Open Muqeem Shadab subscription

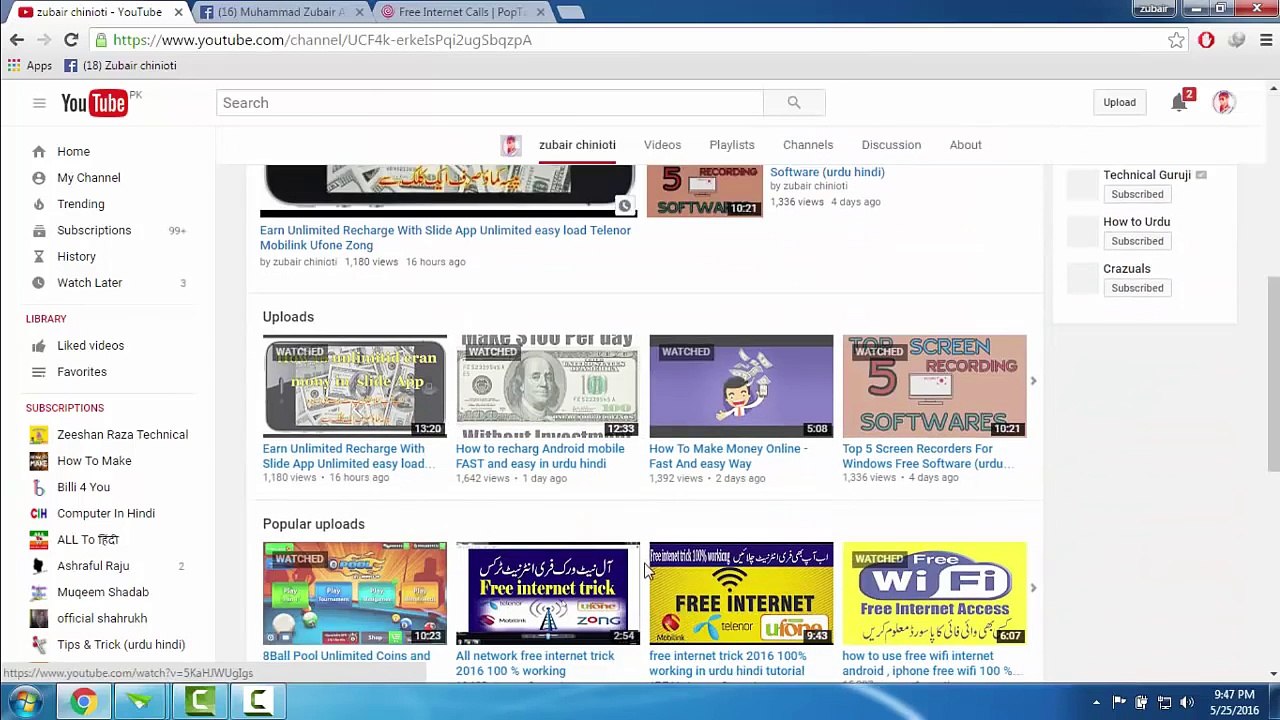pos(102,592)
